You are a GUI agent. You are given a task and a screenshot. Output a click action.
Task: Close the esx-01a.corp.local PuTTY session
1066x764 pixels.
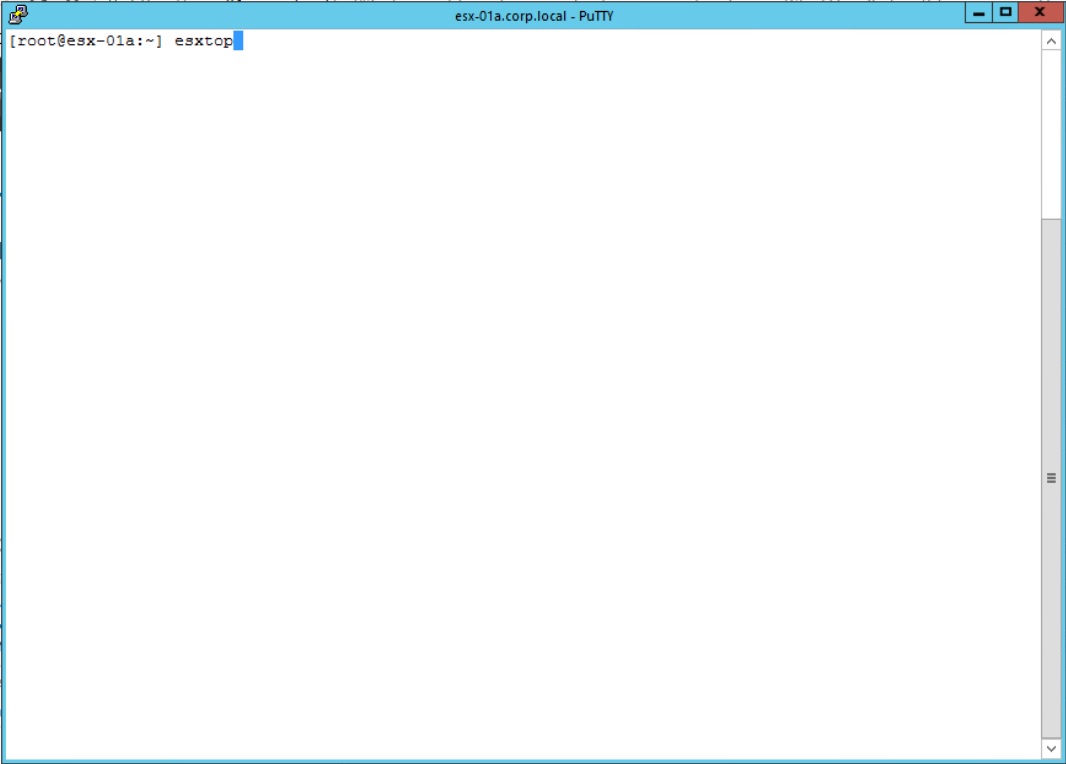pos(1039,13)
